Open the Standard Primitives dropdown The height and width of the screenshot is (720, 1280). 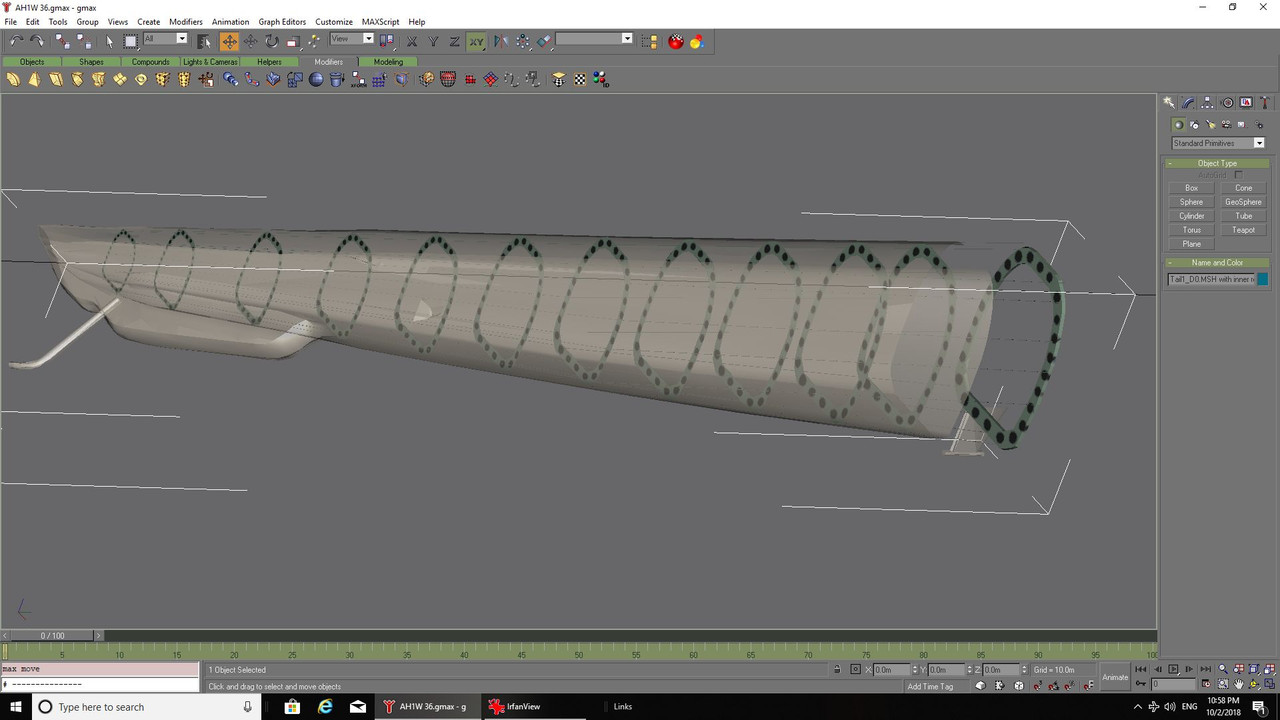click(x=1218, y=143)
